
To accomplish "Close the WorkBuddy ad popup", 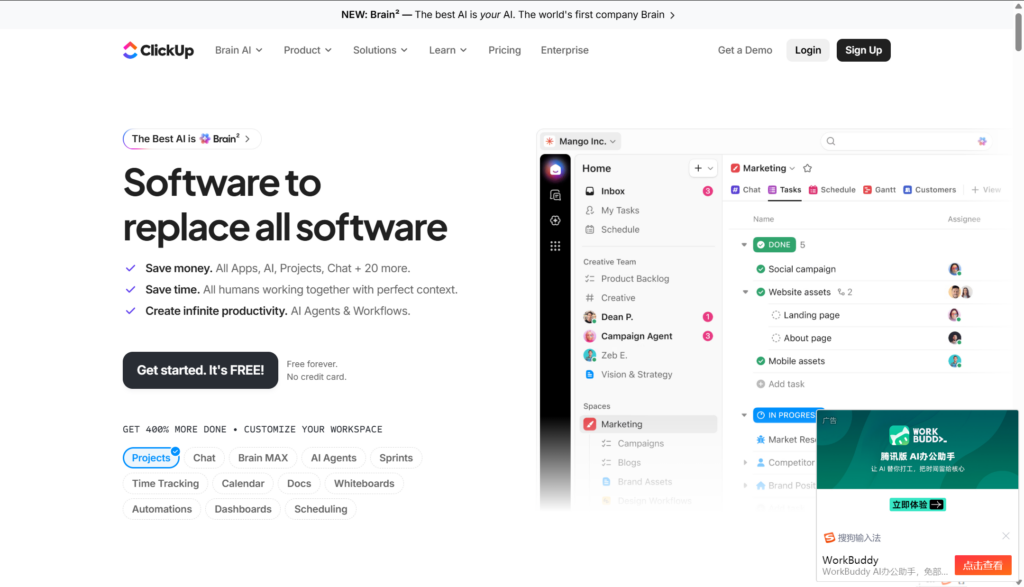I will click(x=1006, y=536).
